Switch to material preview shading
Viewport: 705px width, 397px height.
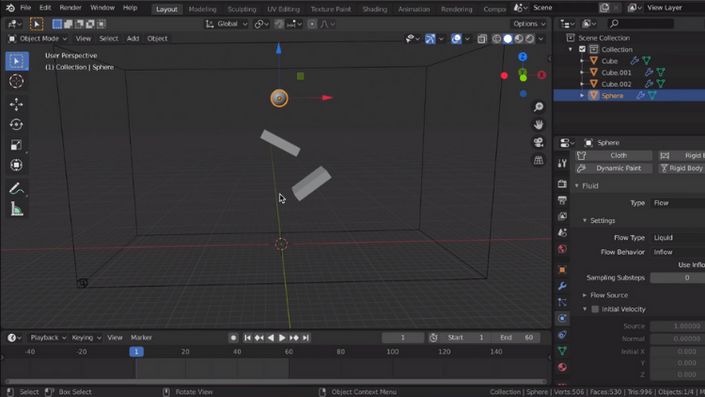(x=519, y=39)
